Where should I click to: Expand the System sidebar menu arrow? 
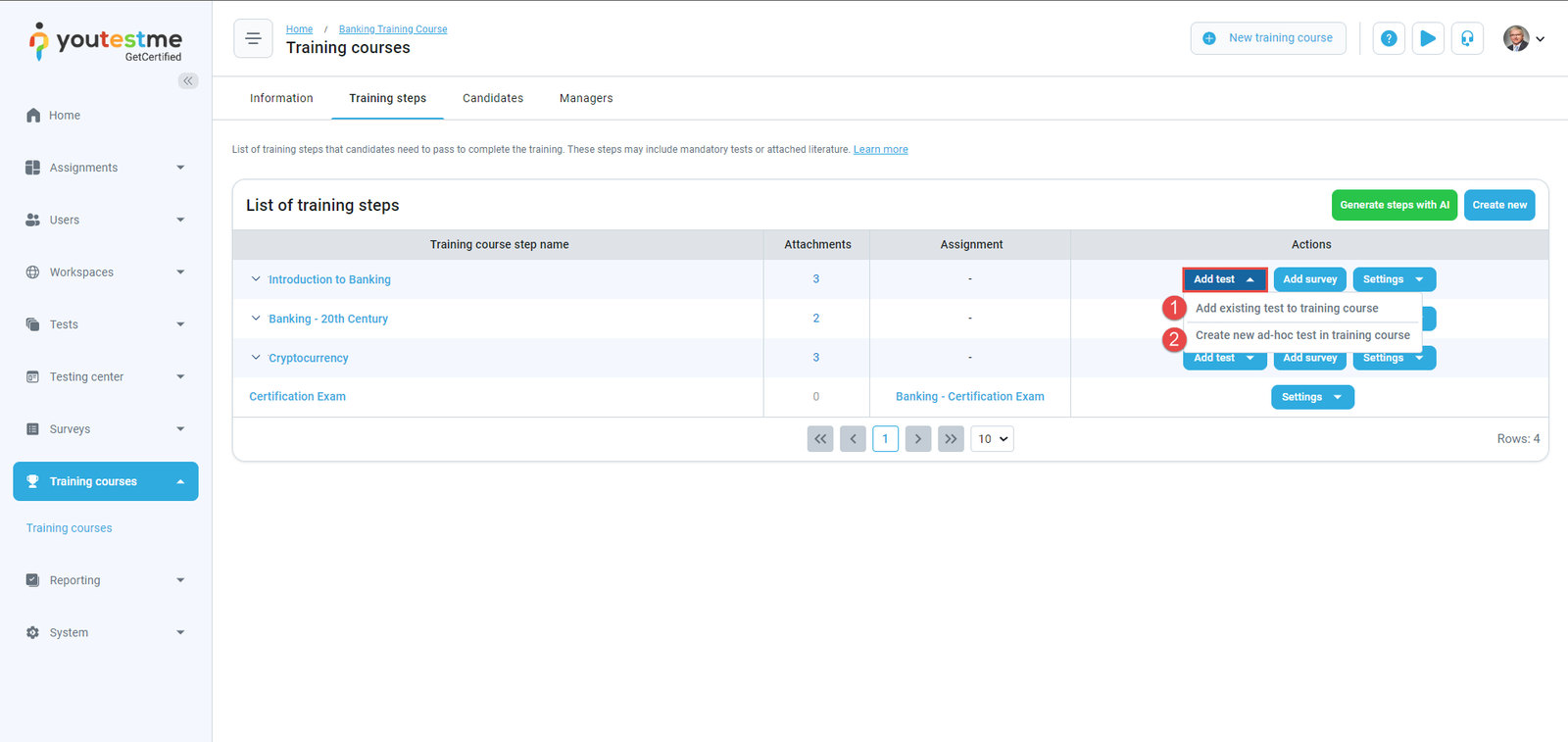point(180,632)
